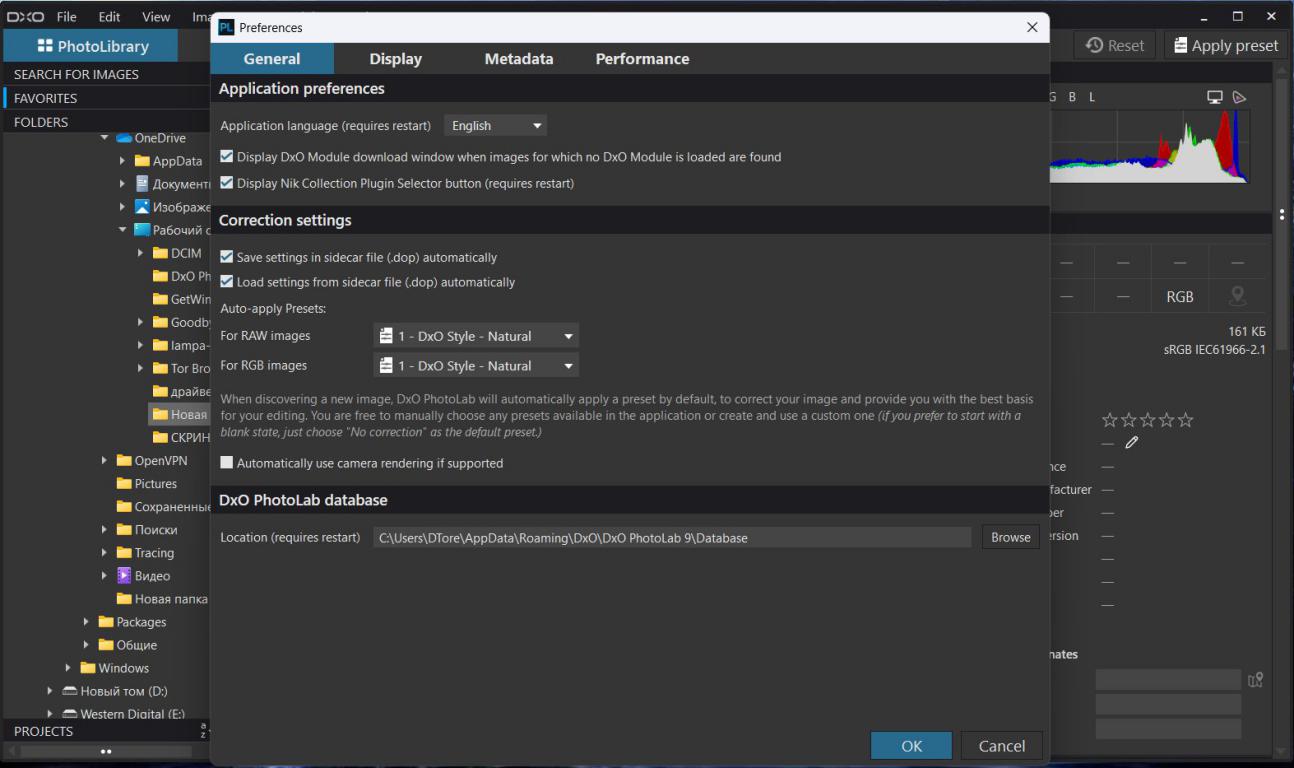Uncheck Save settings in sidecar file automatically
The height and width of the screenshot is (768, 1294).
pyautogui.click(x=227, y=257)
